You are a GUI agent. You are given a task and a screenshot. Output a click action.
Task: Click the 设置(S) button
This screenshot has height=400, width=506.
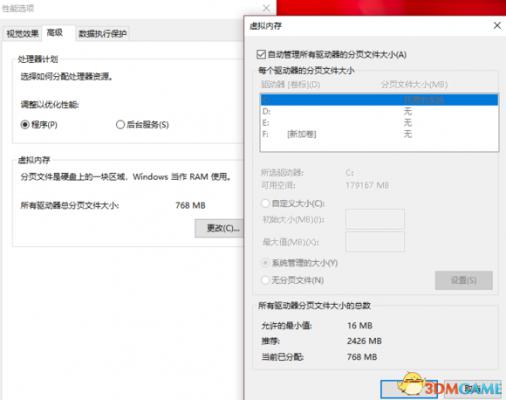click(x=464, y=280)
